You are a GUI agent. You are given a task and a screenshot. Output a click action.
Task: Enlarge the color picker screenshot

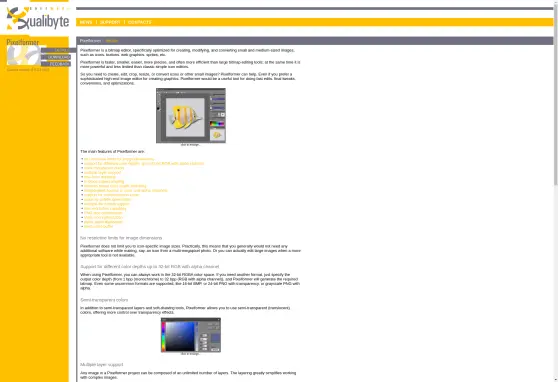pyautogui.click(x=191, y=335)
